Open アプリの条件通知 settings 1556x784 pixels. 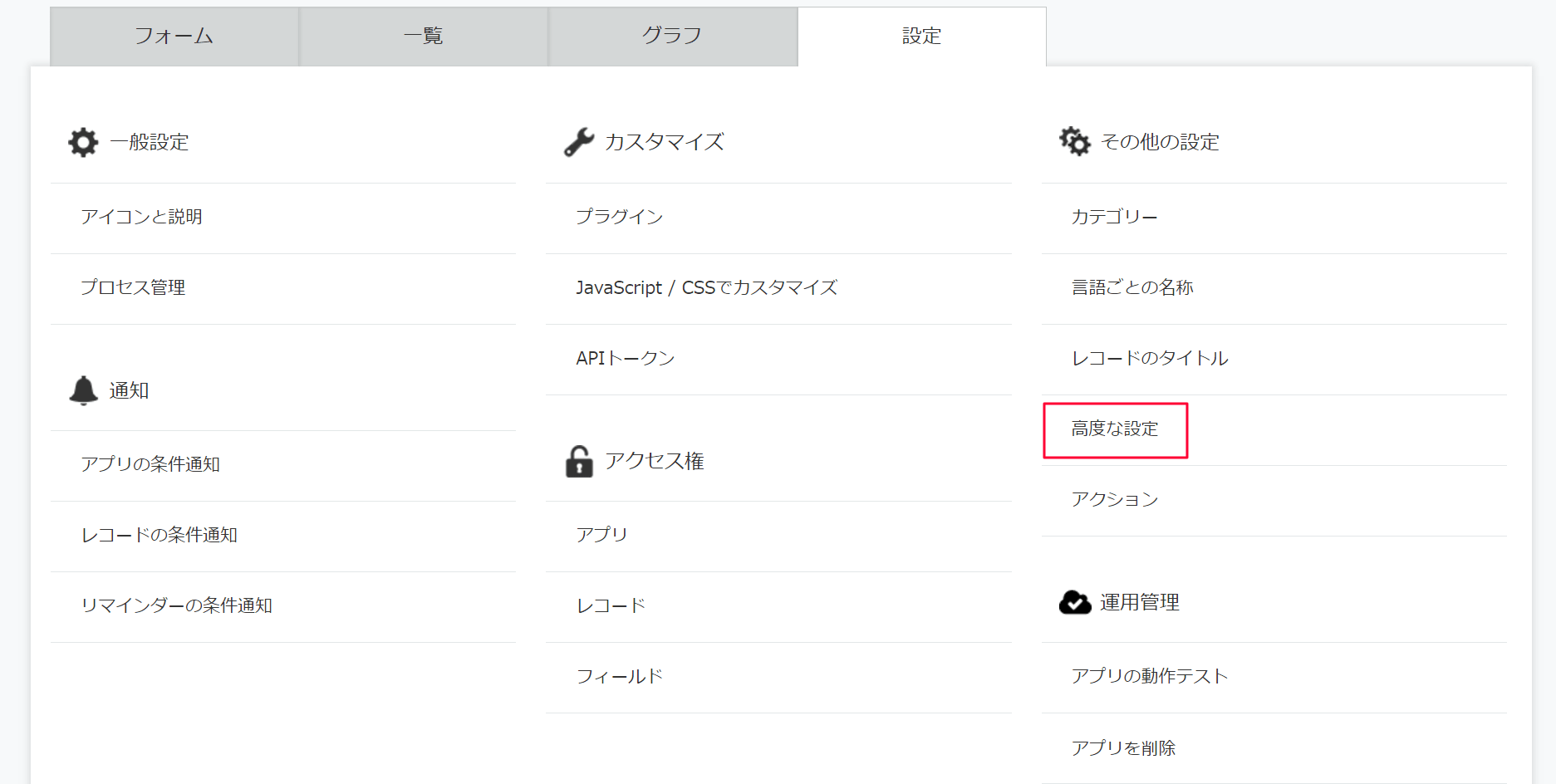[x=150, y=464]
